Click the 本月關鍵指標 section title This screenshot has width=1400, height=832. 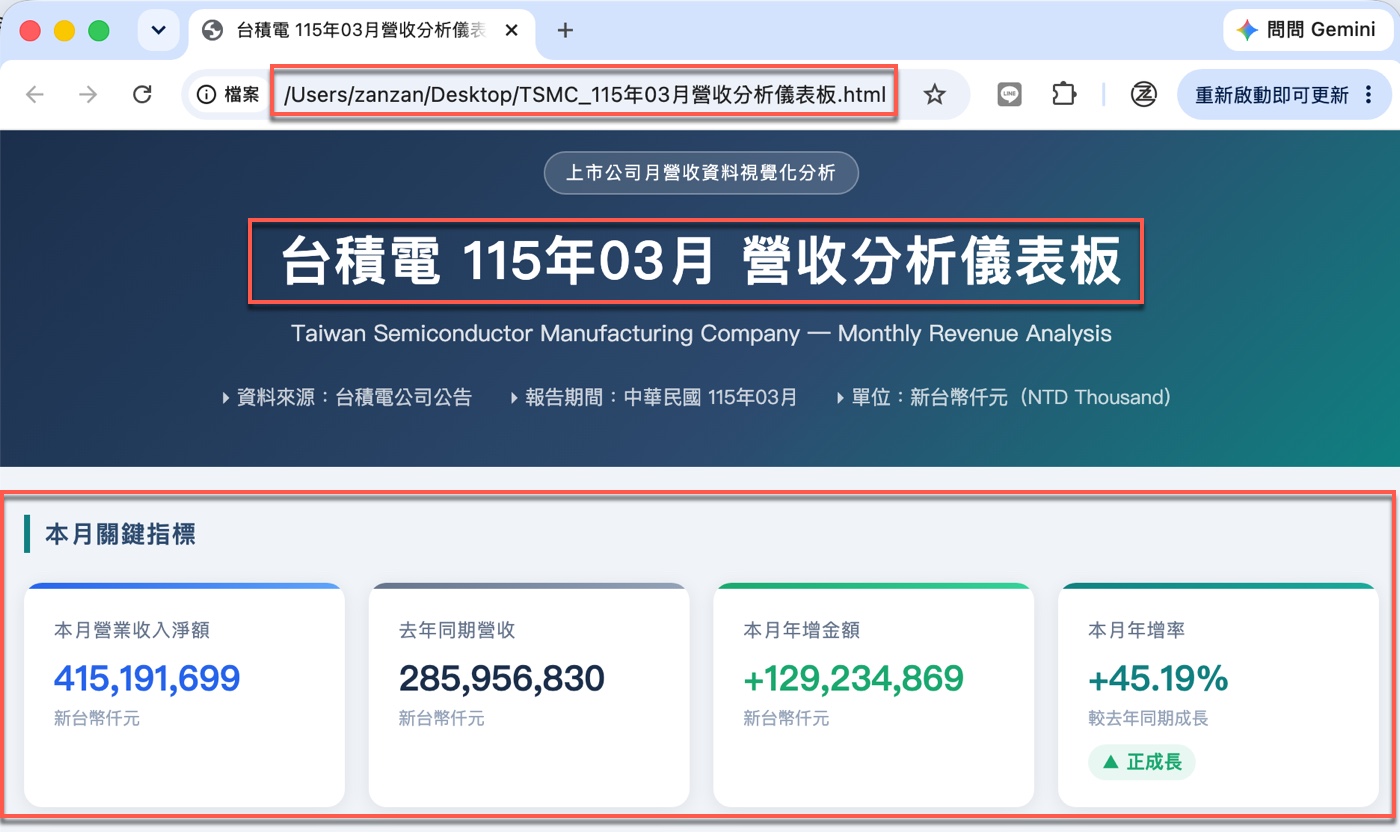(x=120, y=534)
